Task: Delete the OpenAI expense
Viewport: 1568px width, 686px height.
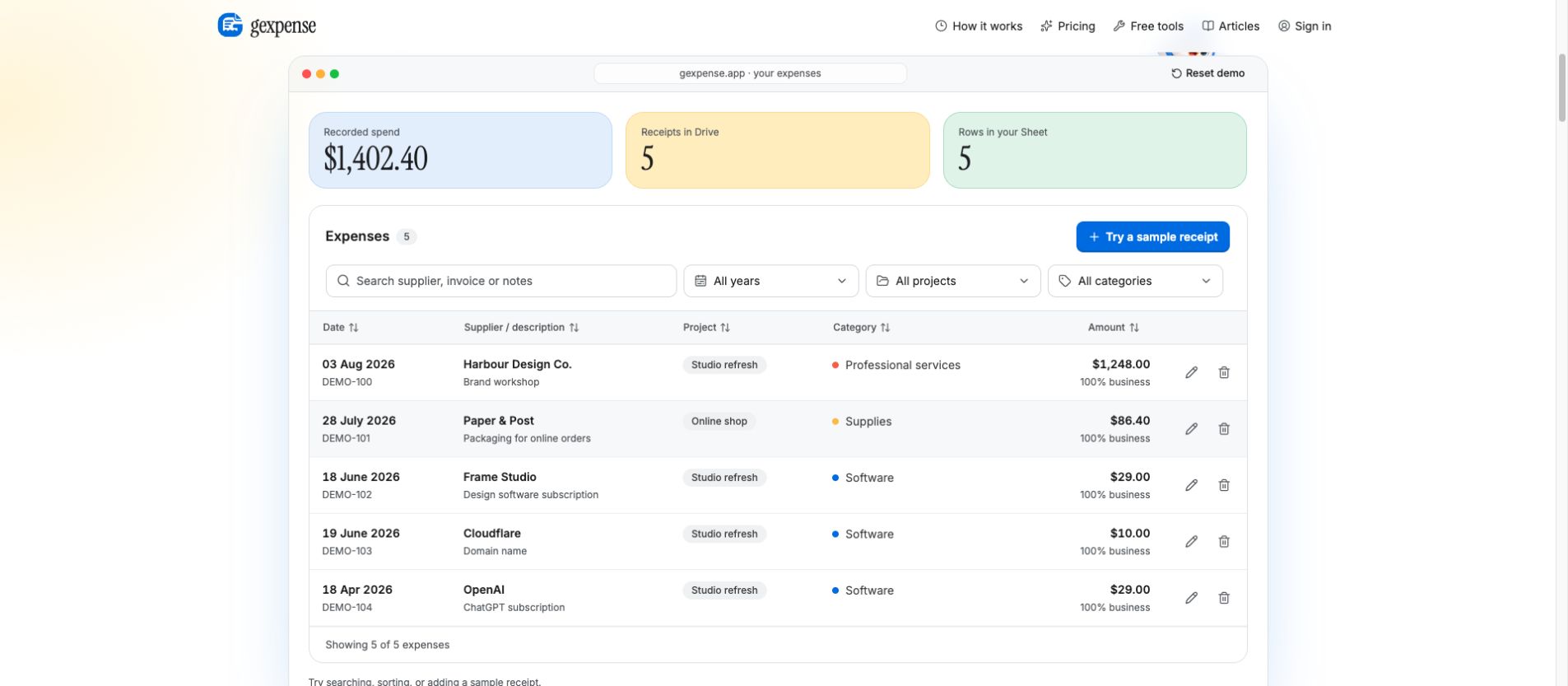Action: click(1224, 598)
